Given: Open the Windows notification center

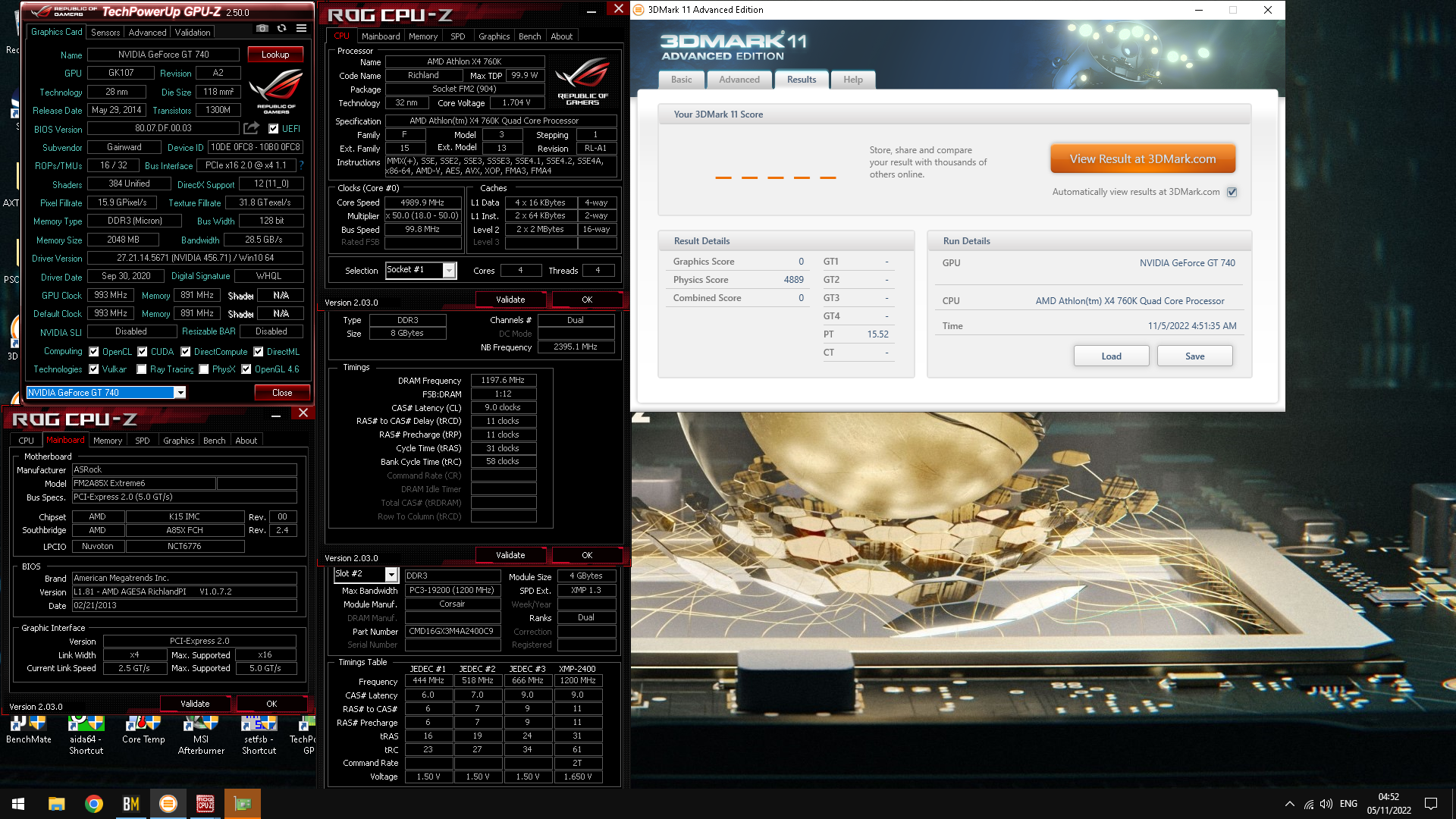Looking at the screenshot, I should click(x=1431, y=804).
